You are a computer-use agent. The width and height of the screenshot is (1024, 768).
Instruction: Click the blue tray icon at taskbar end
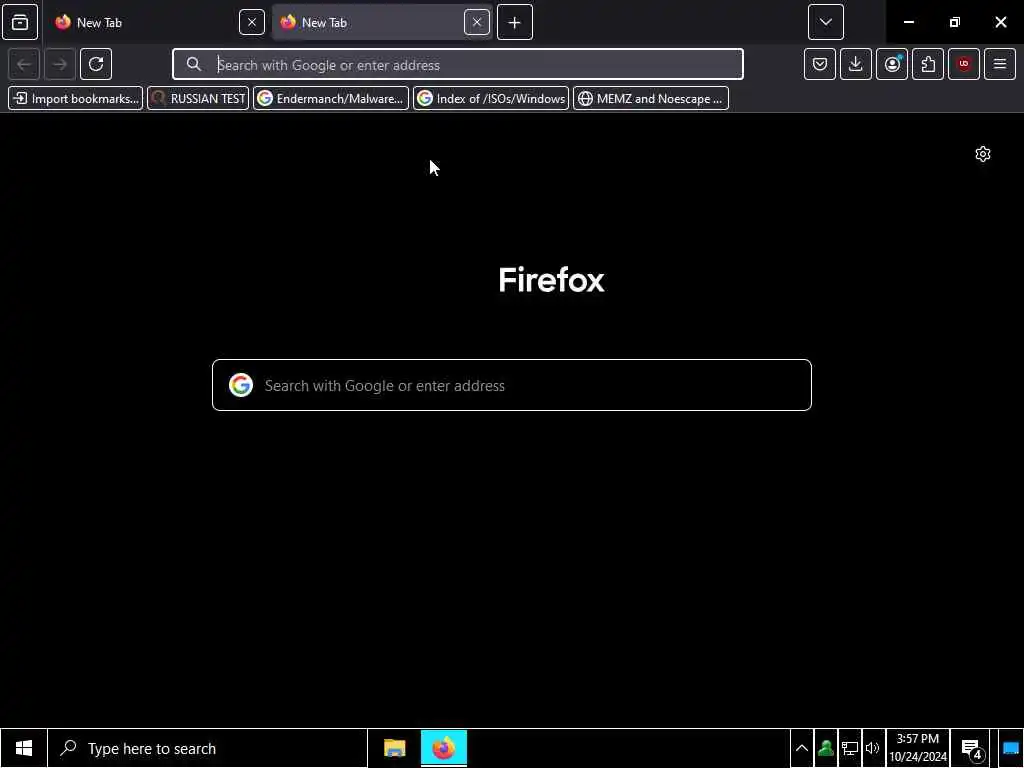(x=1011, y=748)
